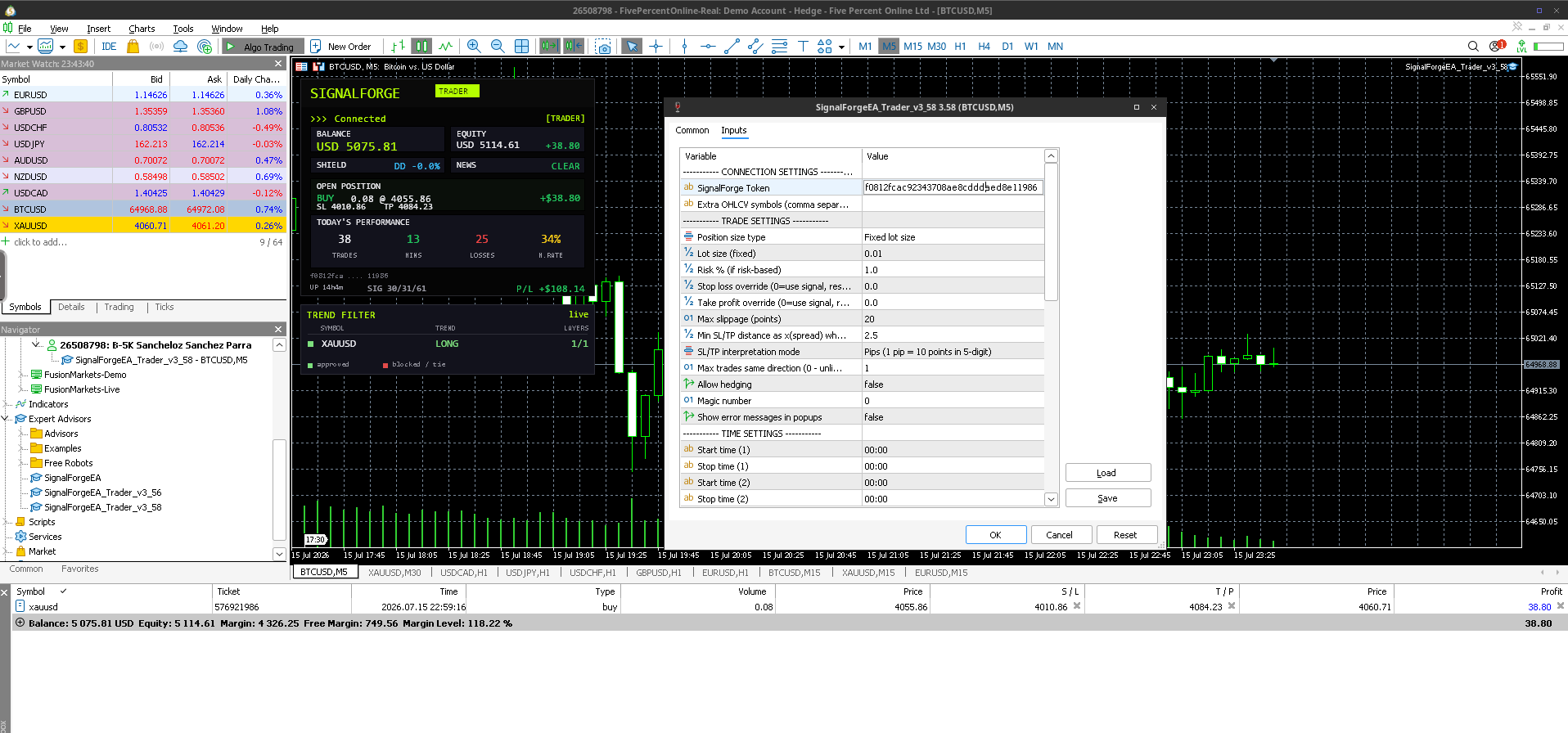Draw a horizontal line on chart

tap(708, 47)
